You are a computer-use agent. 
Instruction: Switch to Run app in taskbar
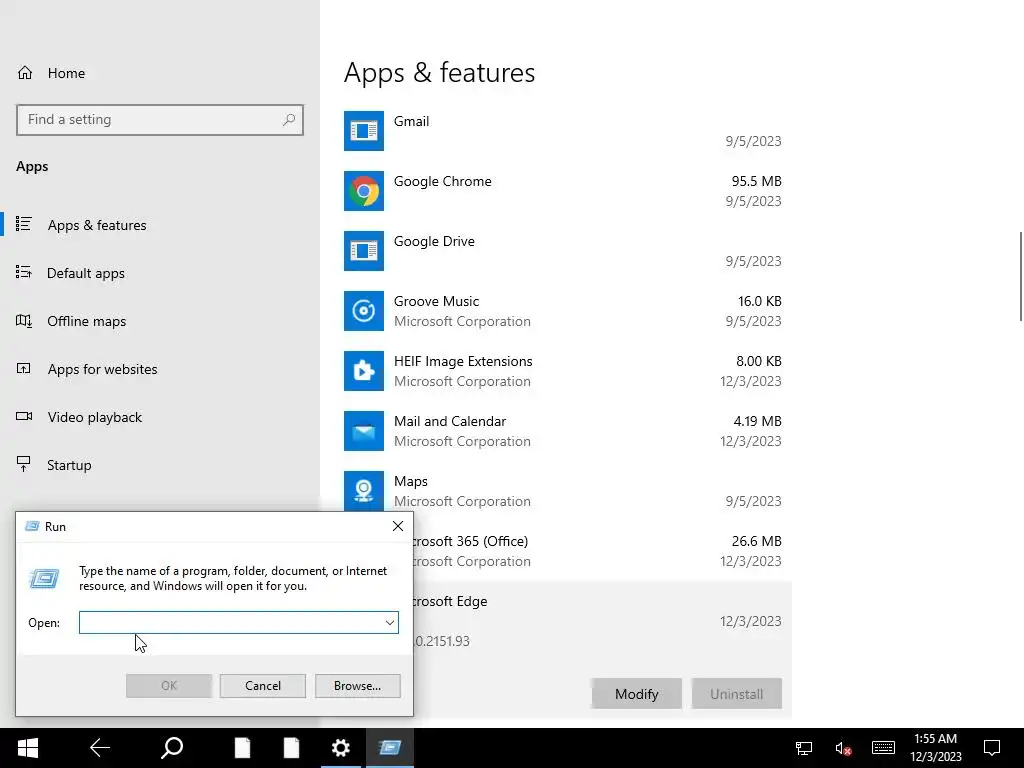[x=390, y=748]
